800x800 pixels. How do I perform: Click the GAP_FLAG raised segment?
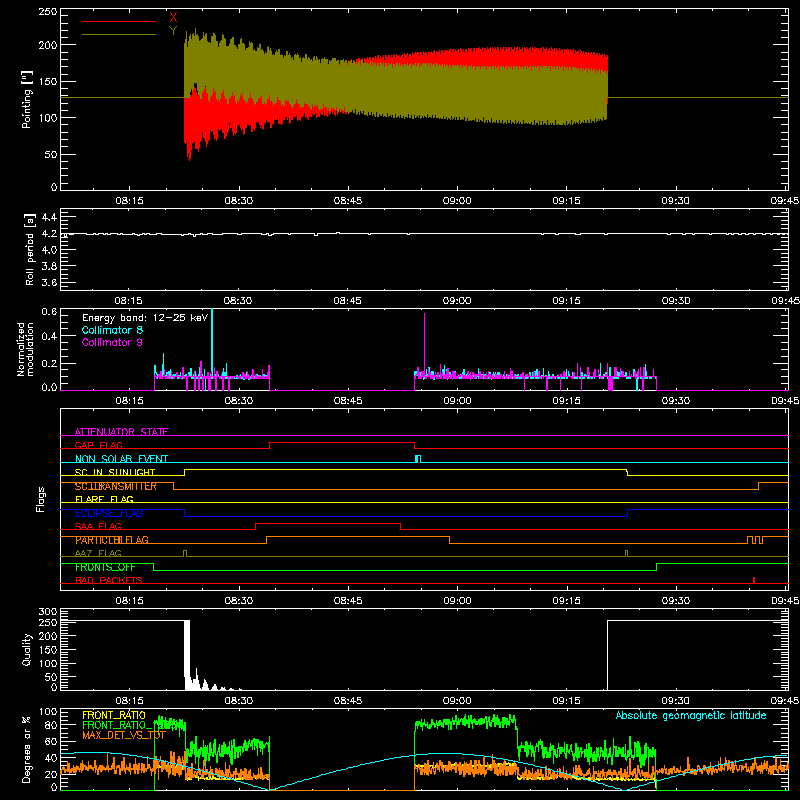click(x=342, y=443)
